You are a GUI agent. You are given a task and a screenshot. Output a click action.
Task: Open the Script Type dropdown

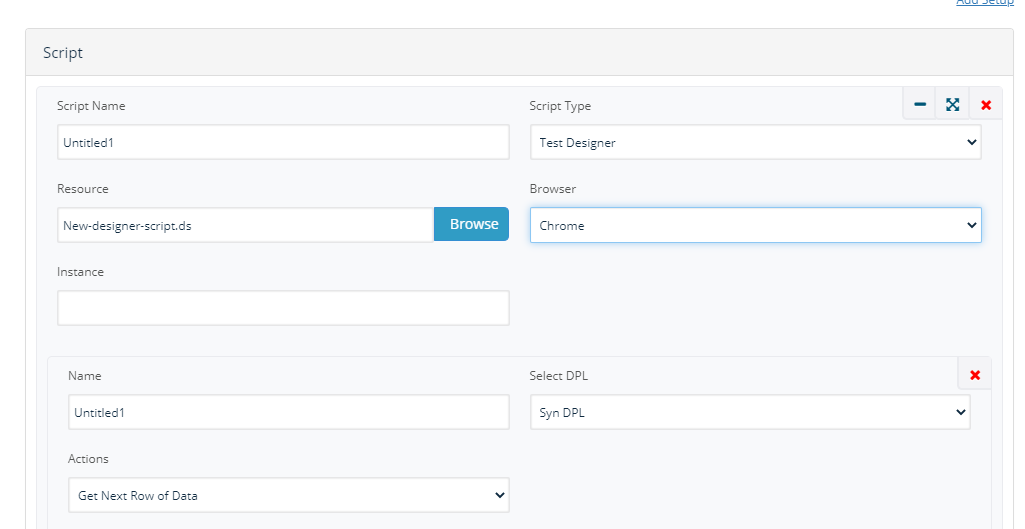click(755, 143)
